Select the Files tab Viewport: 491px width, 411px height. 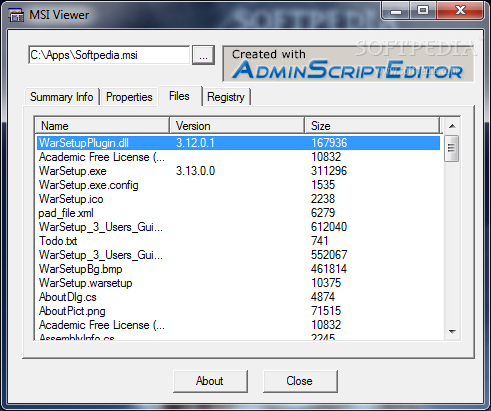(179, 96)
